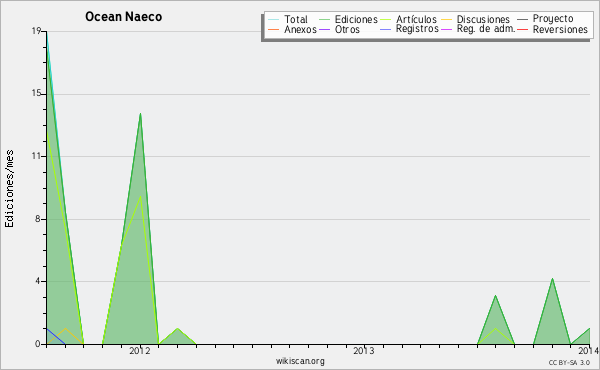This screenshot has width=600, height=370.
Task: Select the Ediciones legend entry
Action: pos(348,19)
